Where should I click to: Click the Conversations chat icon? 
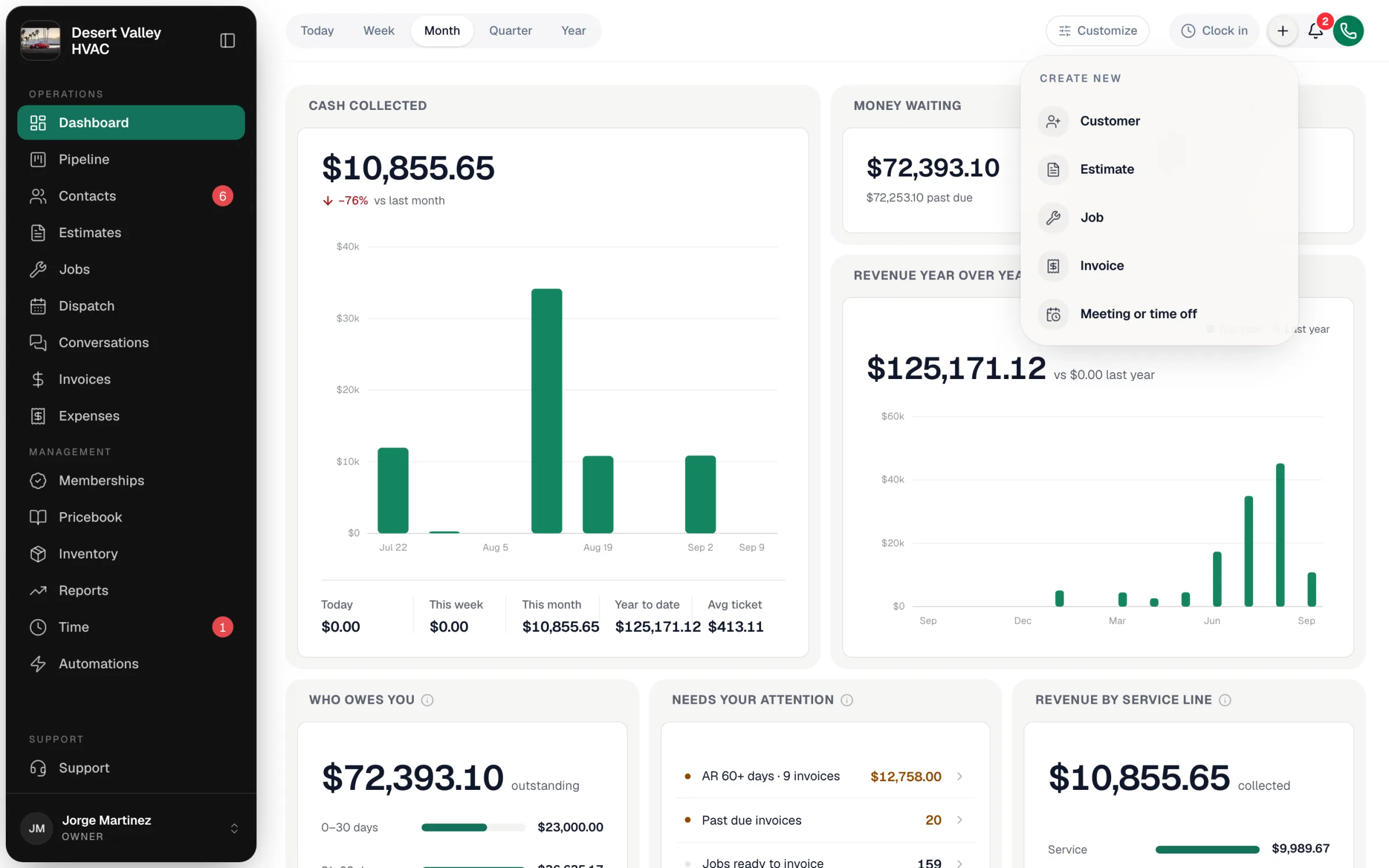coord(38,343)
